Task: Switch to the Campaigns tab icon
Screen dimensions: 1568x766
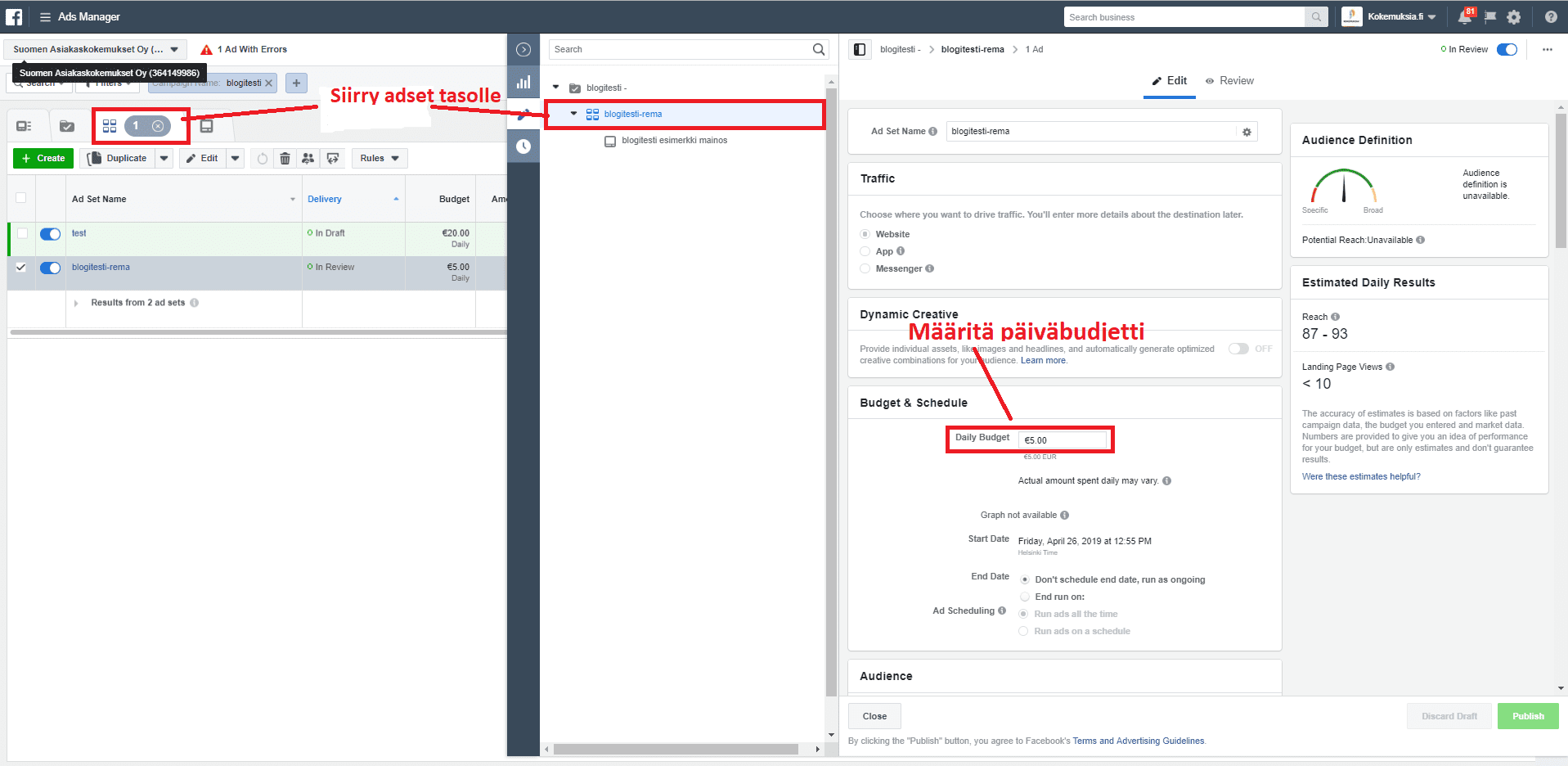Action: point(67,126)
